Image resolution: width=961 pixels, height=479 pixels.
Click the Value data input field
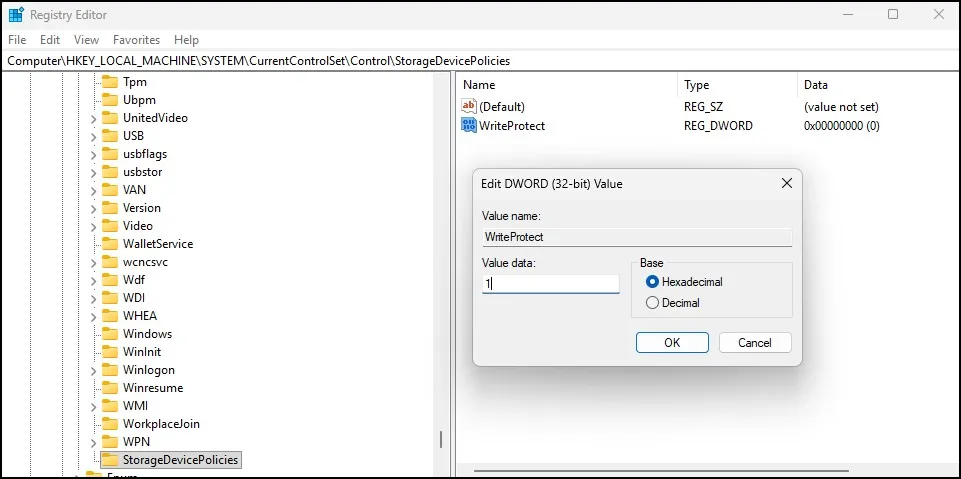(x=550, y=284)
